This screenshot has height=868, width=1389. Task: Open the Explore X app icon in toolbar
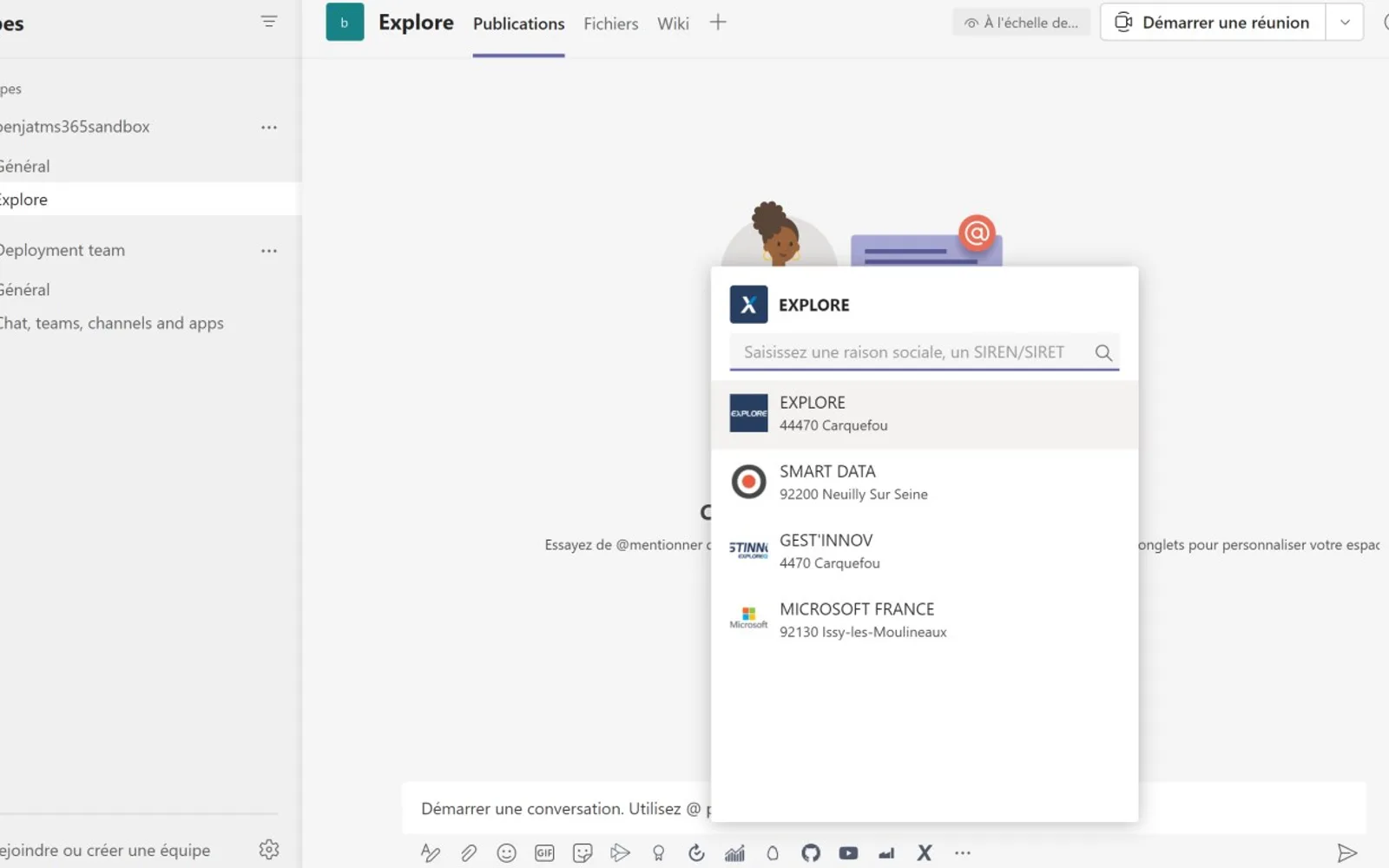(925, 852)
